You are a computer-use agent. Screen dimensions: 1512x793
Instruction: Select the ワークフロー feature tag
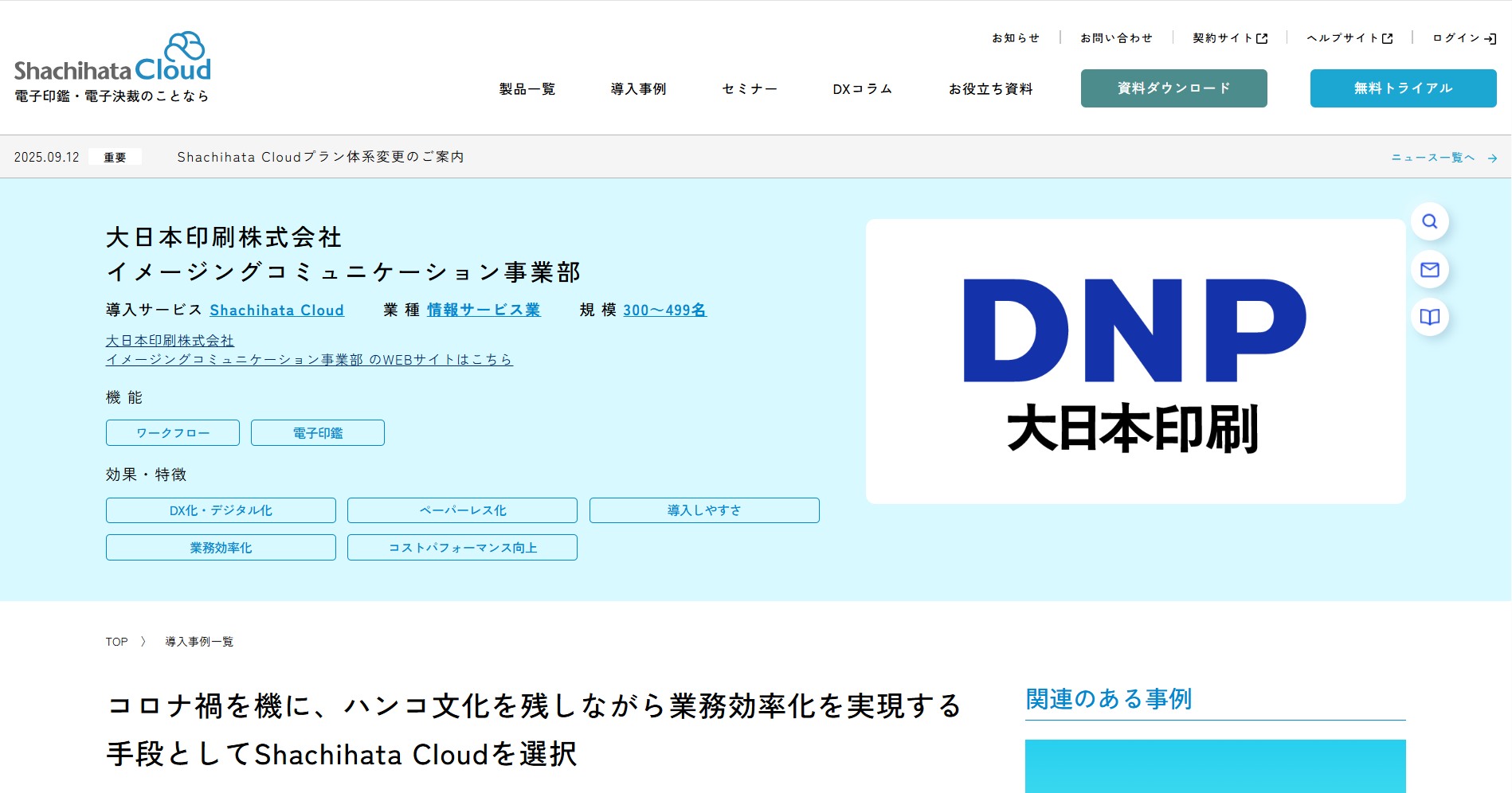point(173,433)
